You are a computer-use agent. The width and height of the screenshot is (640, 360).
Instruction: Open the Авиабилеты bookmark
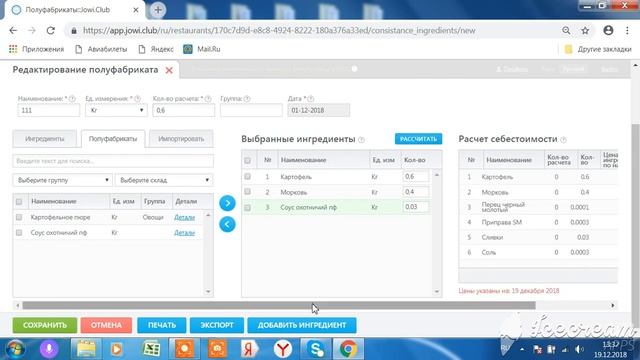101,49
